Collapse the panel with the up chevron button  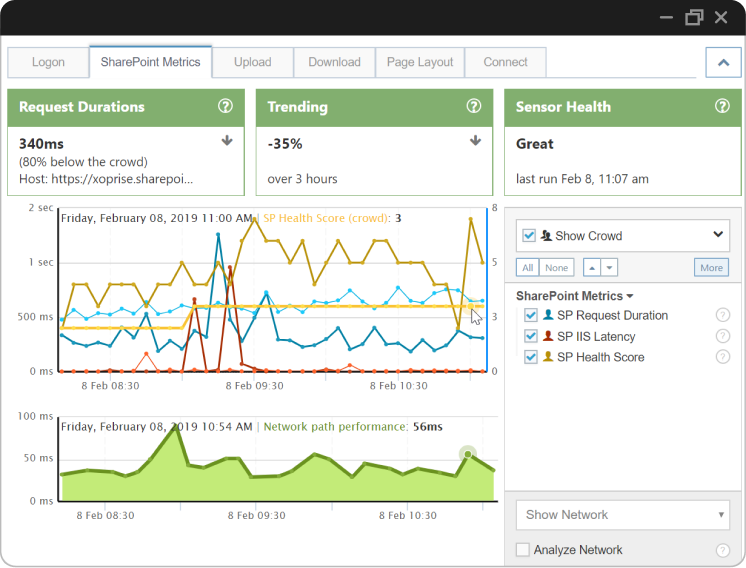(723, 62)
